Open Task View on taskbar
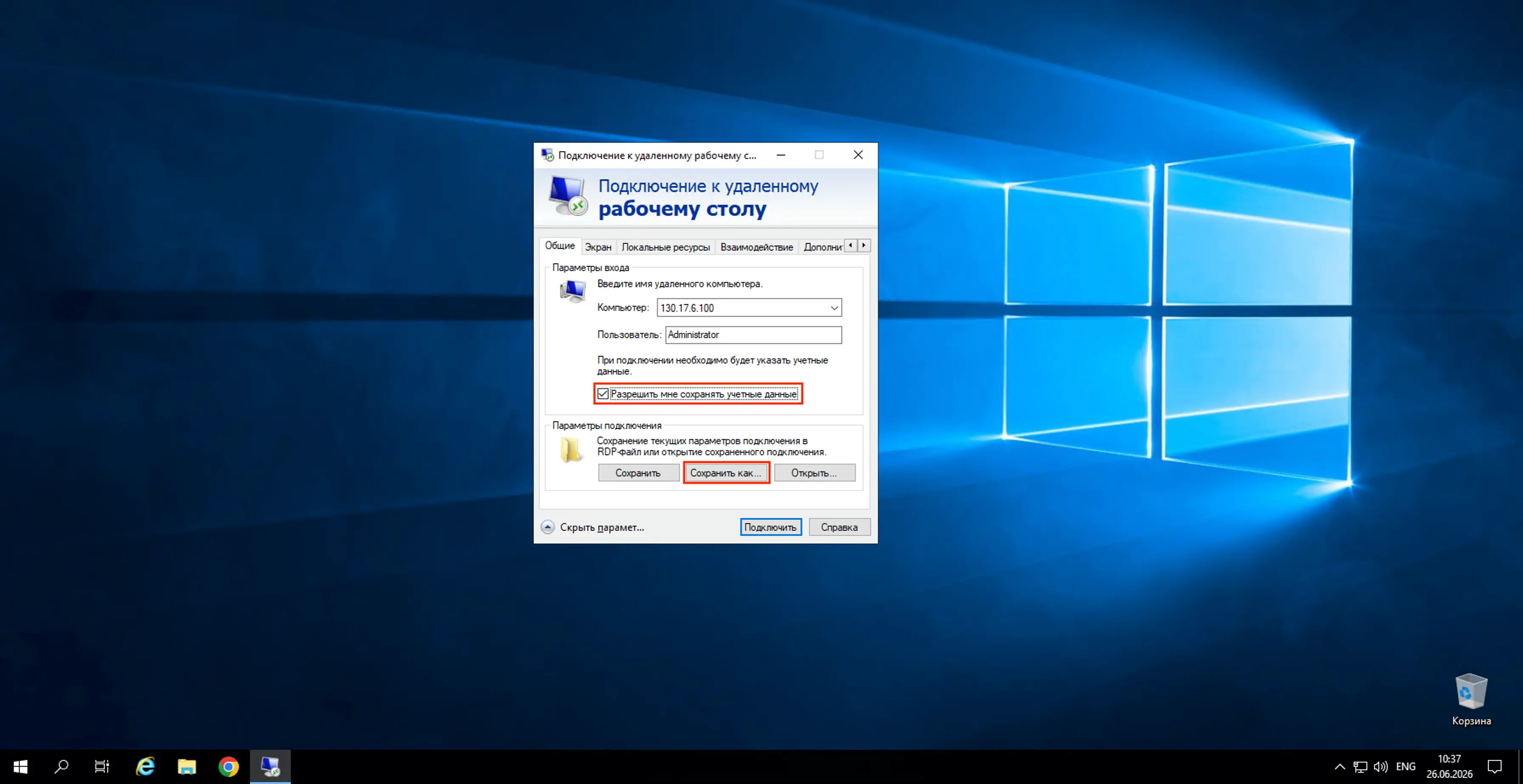The image size is (1523, 784). (102, 766)
